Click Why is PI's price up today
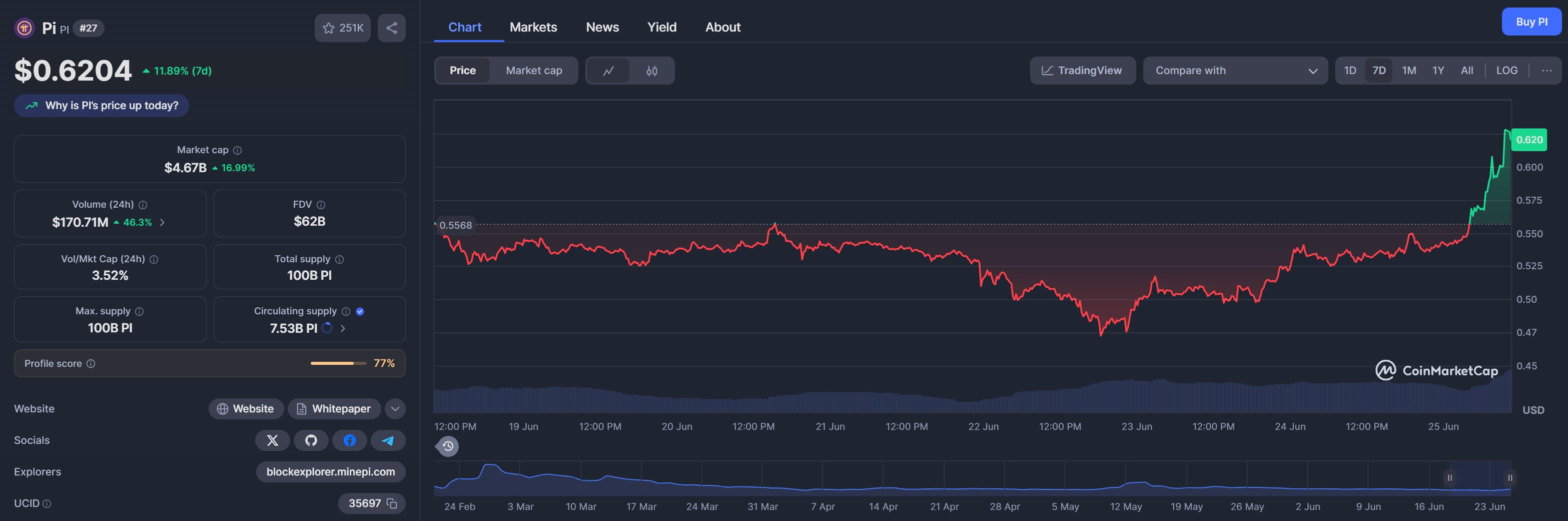Image resolution: width=1568 pixels, height=521 pixels. click(102, 105)
